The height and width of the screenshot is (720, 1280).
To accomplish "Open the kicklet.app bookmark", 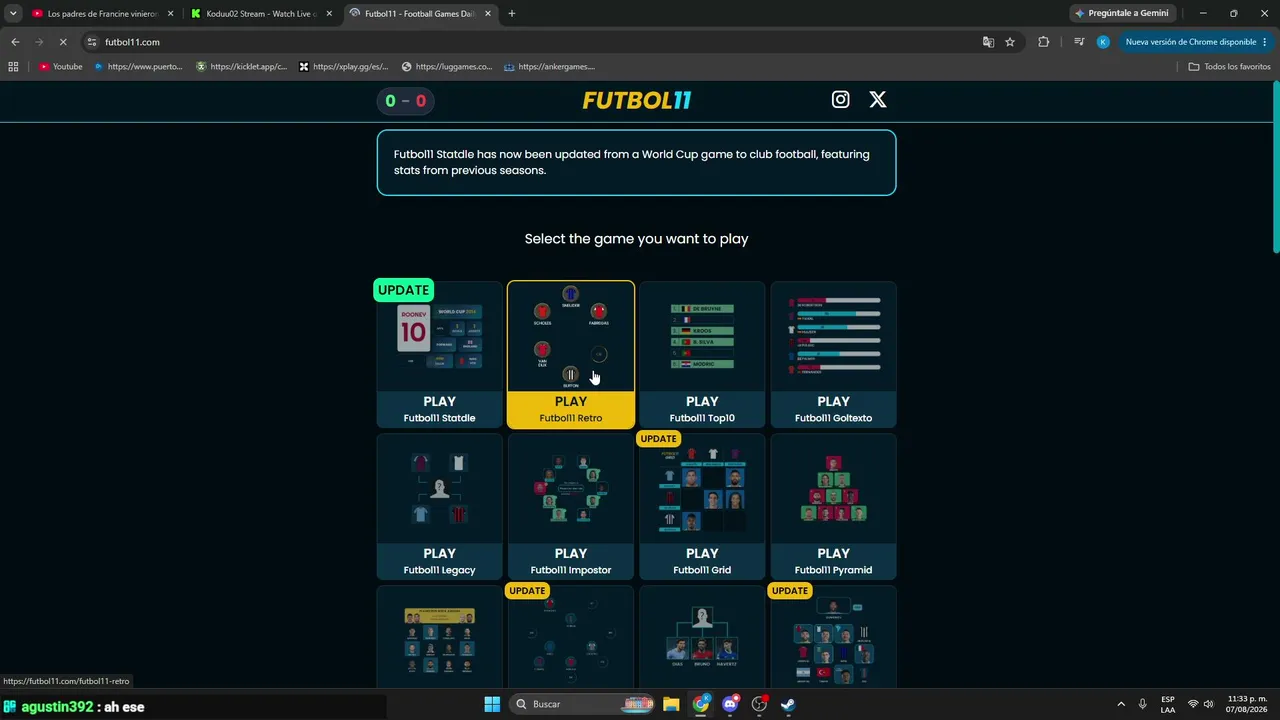I will [x=242, y=67].
